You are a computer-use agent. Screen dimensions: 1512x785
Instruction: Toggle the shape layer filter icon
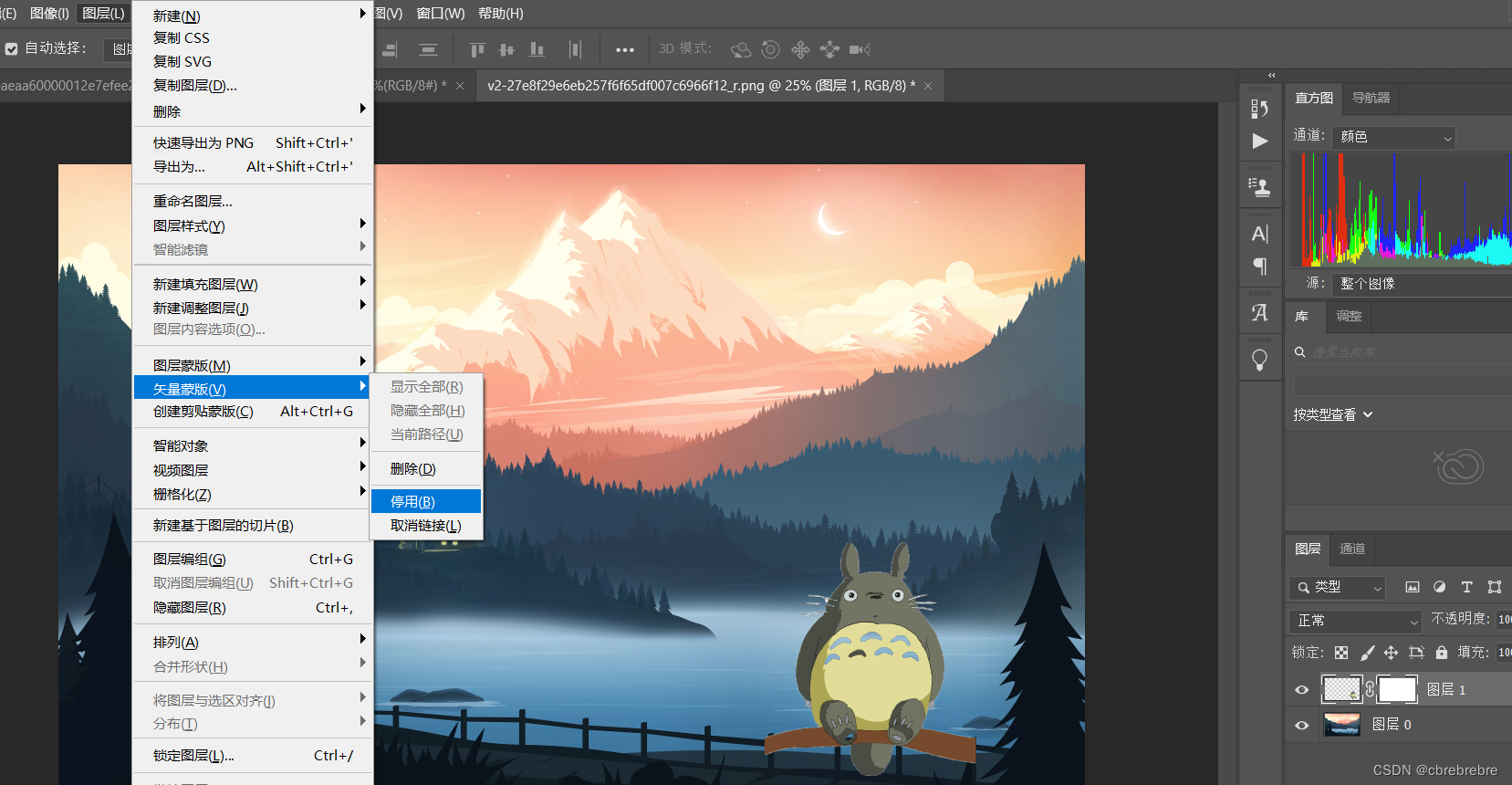click(x=1495, y=587)
